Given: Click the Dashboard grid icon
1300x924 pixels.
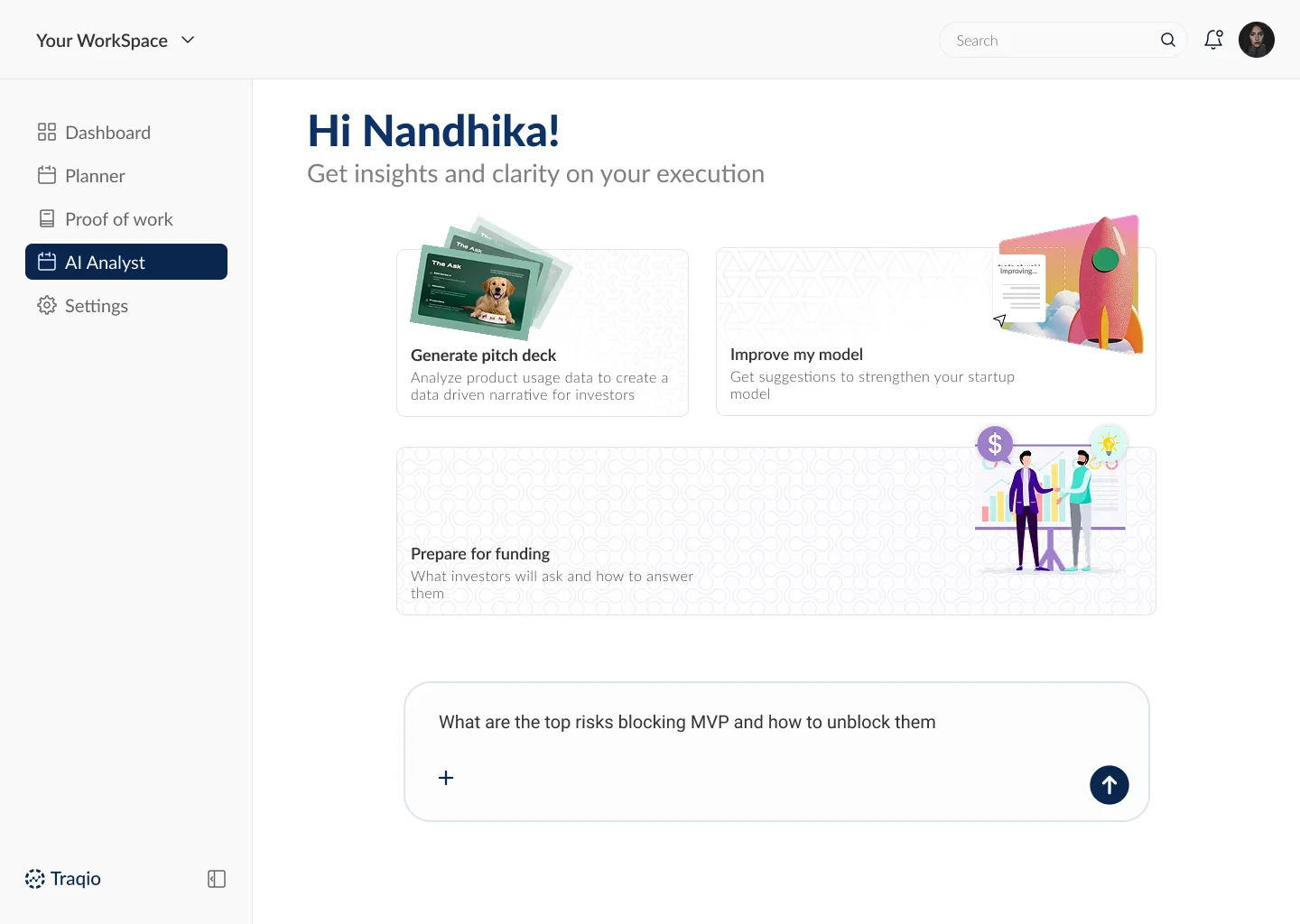Looking at the screenshot, I should (x=47, y=133).
